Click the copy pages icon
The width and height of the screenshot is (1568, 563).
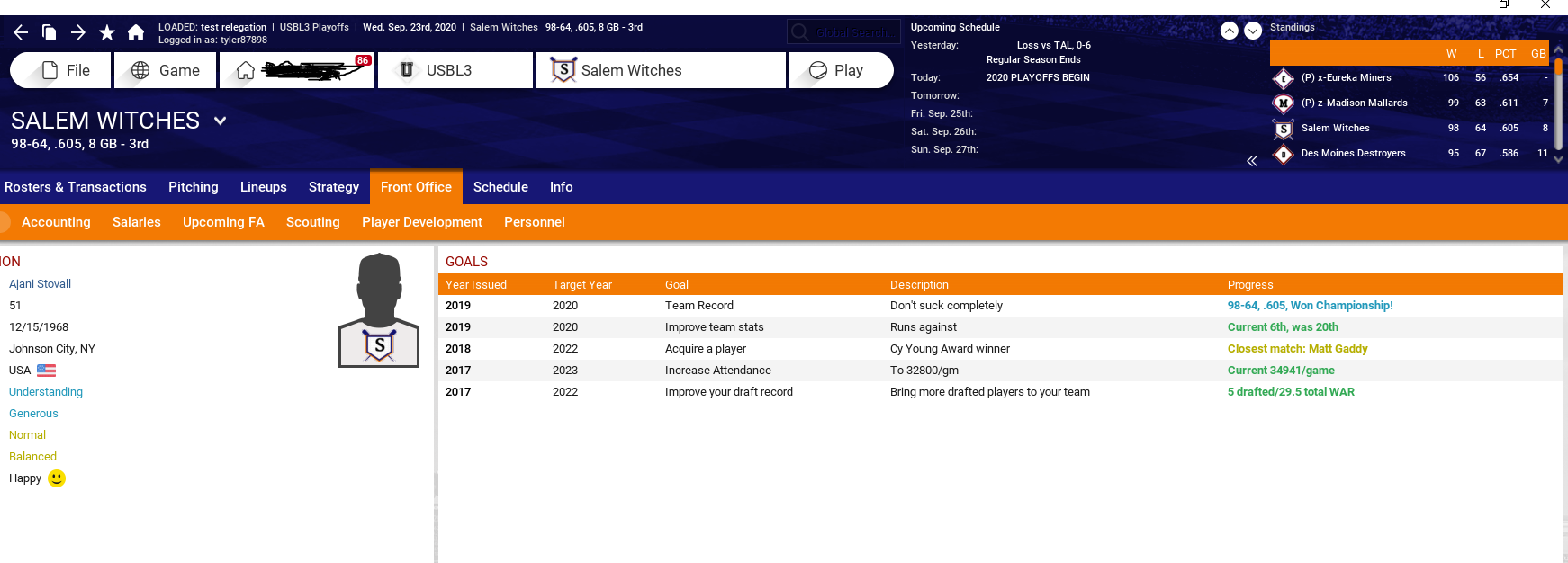[50, 33]
